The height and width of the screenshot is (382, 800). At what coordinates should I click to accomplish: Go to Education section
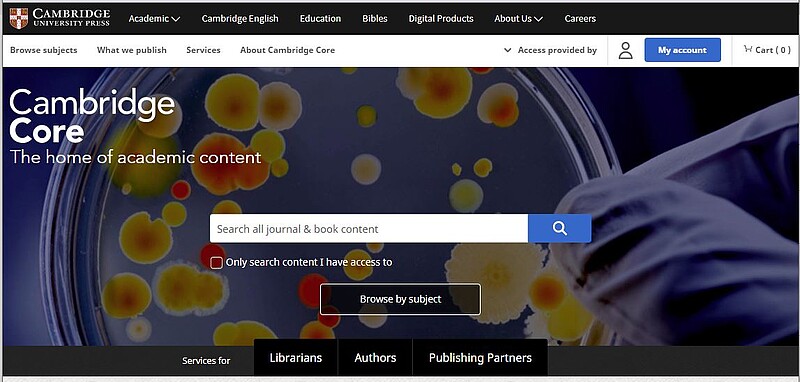(x=320, y=18)
